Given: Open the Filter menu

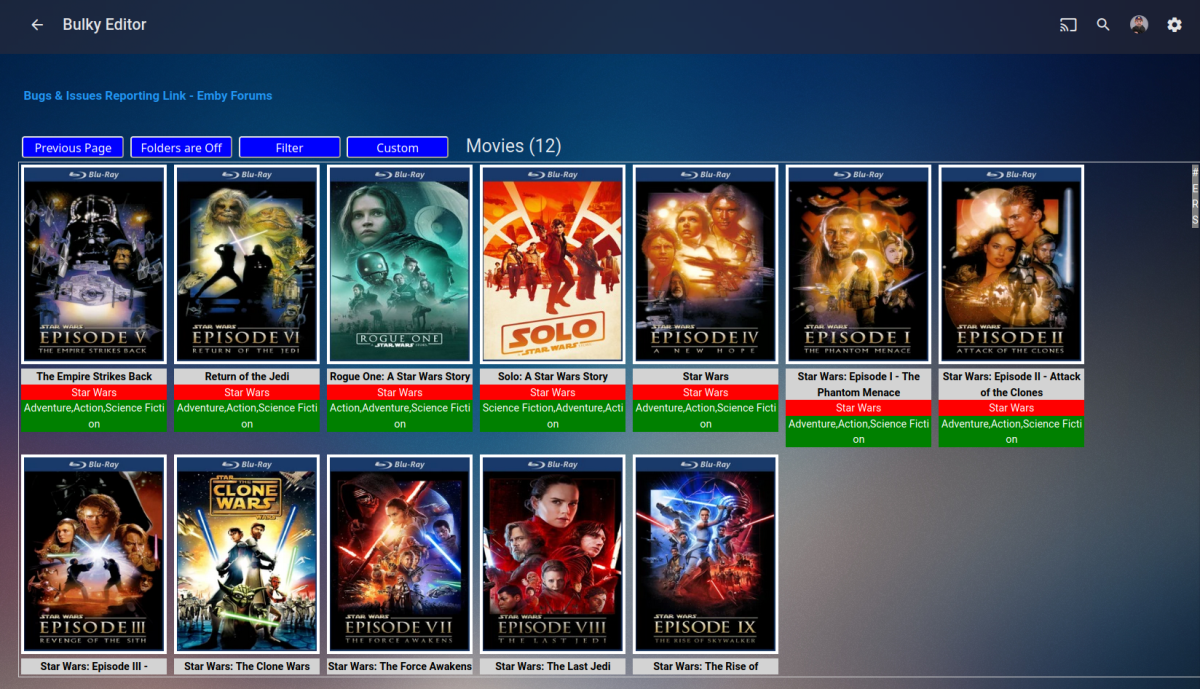Looking at the screenshot, I should pos(289,147).
